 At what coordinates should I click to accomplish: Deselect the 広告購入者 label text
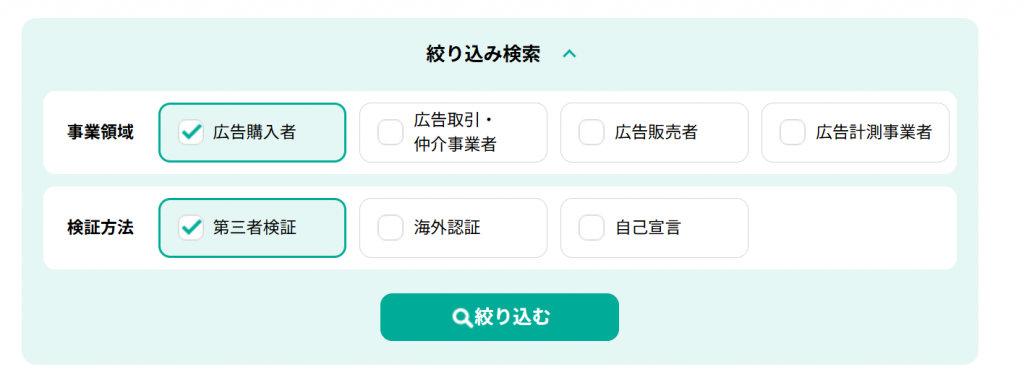tap(255, 133)
